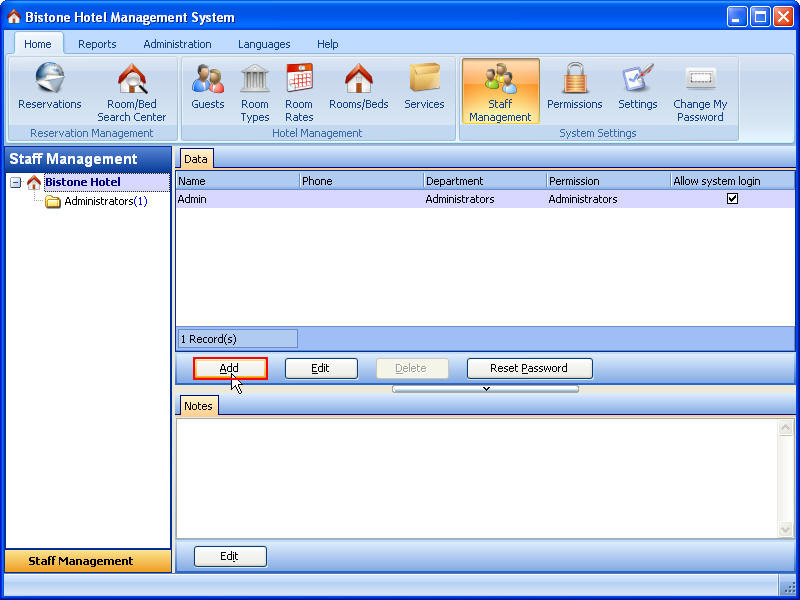Collapse the Bistone Hotel tree node

click(16, 182)
